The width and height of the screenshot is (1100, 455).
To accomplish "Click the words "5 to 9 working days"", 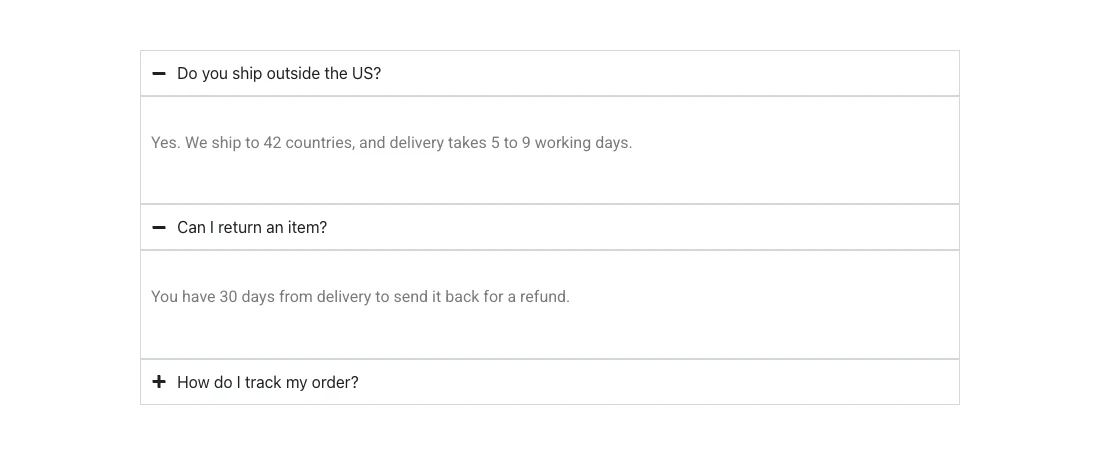I will [x=560, y=143].
